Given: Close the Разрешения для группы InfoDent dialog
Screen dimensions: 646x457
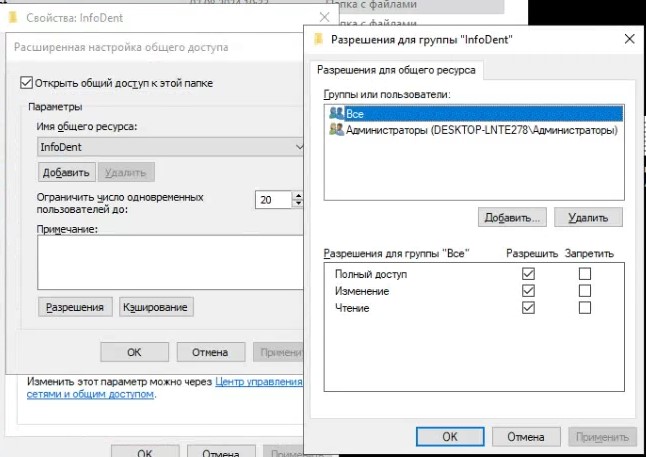Looking at the screenshot, I should pyautogui.click(x=629, y=39).
